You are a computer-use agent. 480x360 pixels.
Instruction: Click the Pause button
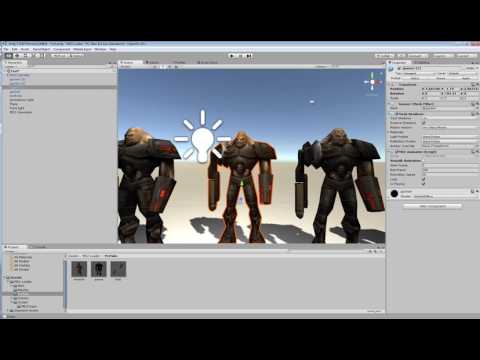[241, 56]
